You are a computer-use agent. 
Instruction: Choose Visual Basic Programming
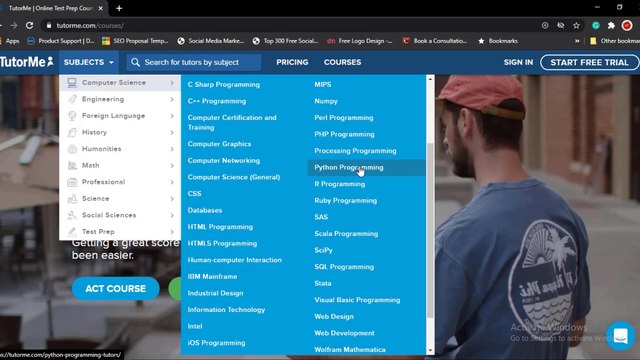click(357, 300)
